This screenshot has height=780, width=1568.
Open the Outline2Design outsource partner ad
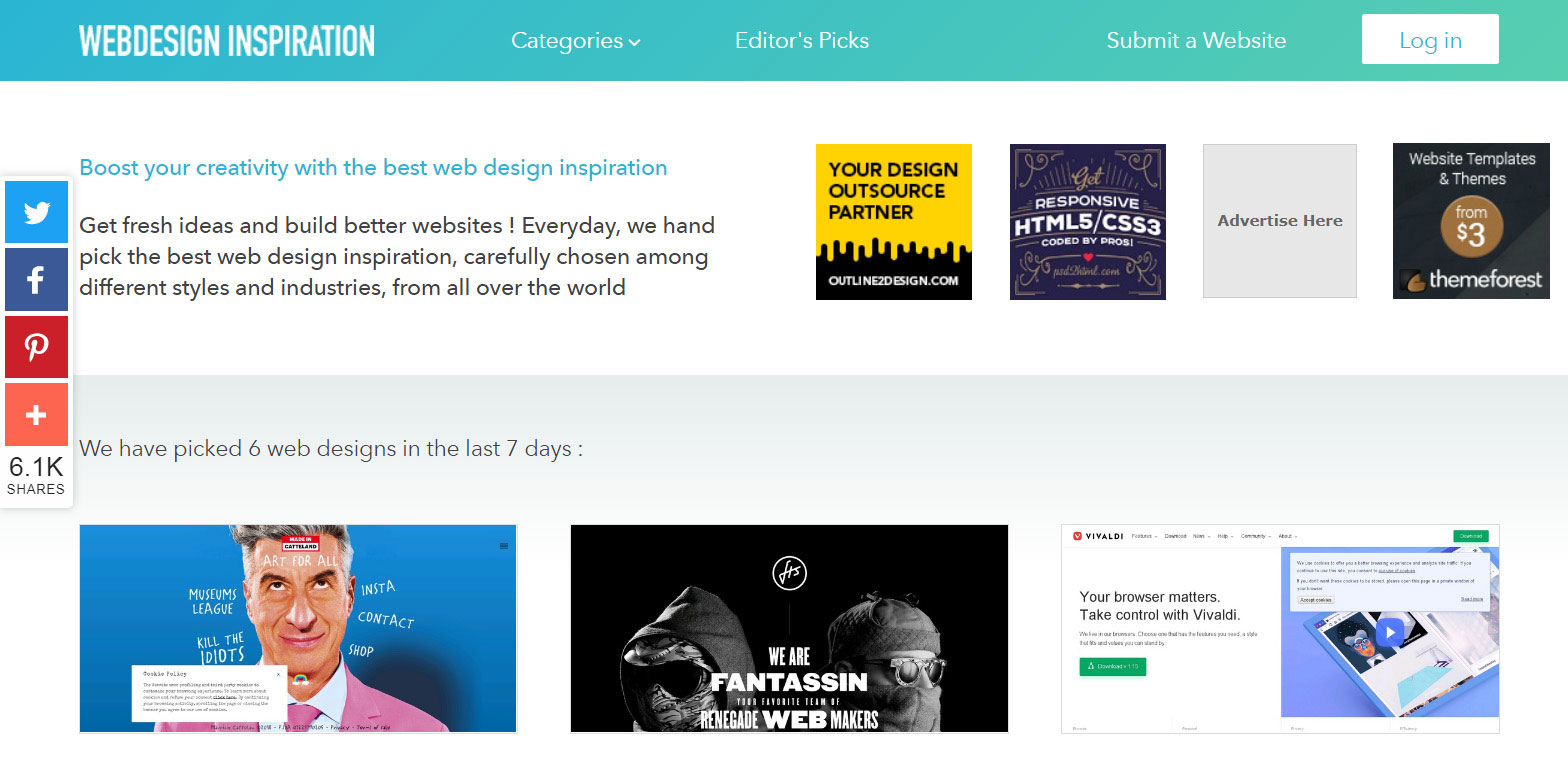click(893, 221)
